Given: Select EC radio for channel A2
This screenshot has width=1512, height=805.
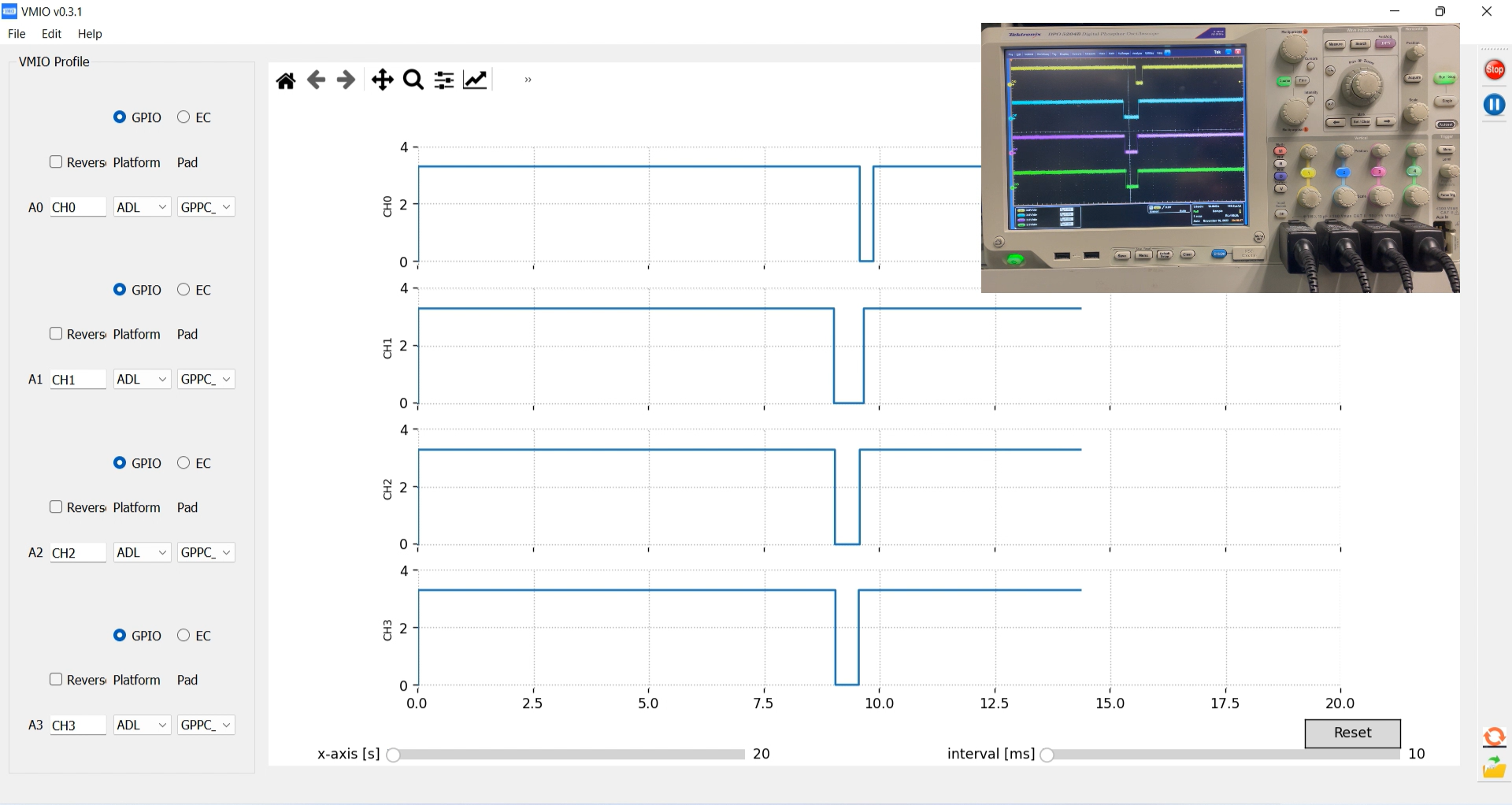Looking at the screenshot, I should pyautogui.click(x=183, y=462).
